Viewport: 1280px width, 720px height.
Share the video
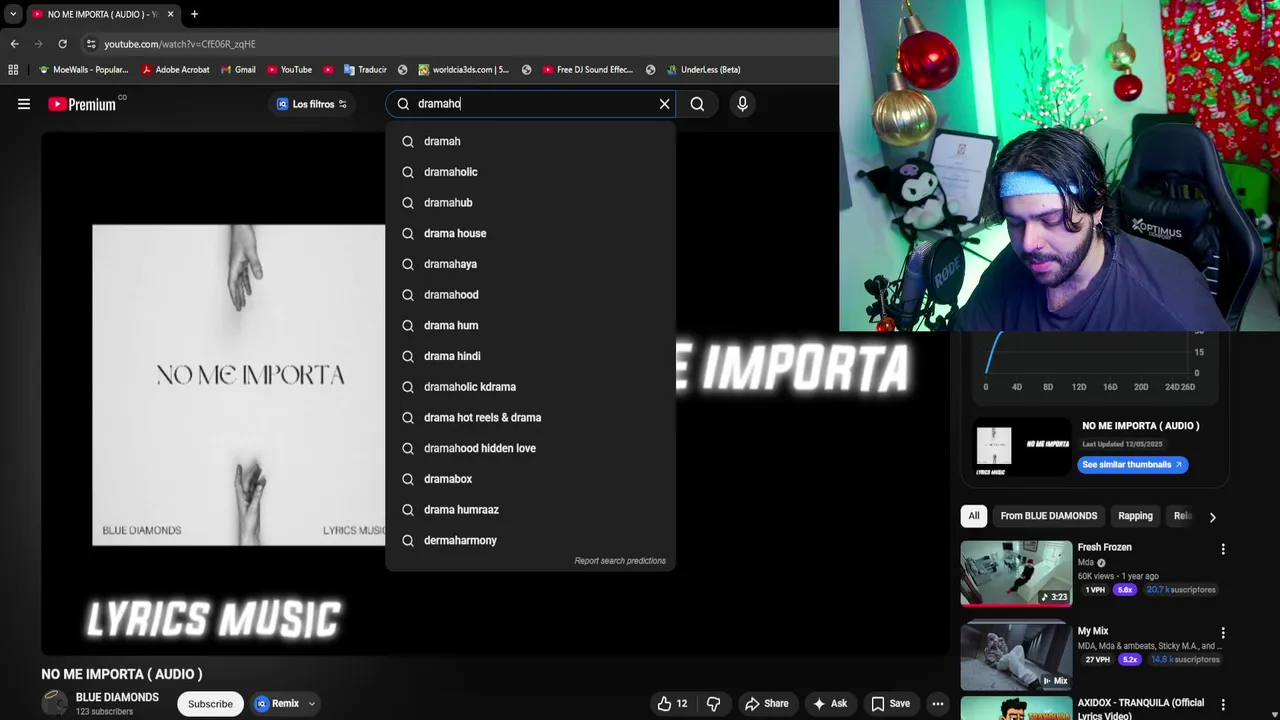pyautogui.click(x=766, y=704)
